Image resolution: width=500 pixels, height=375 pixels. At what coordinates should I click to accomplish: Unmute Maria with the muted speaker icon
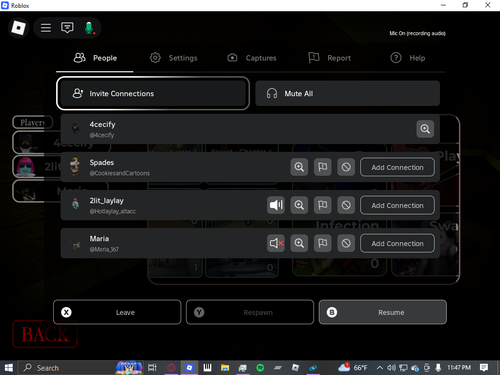276,243
